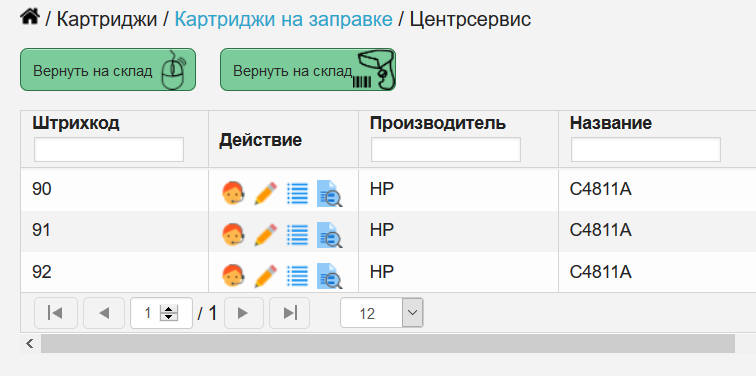
Task: Open the list icon for barcode 92
Action: pos(297,277)
